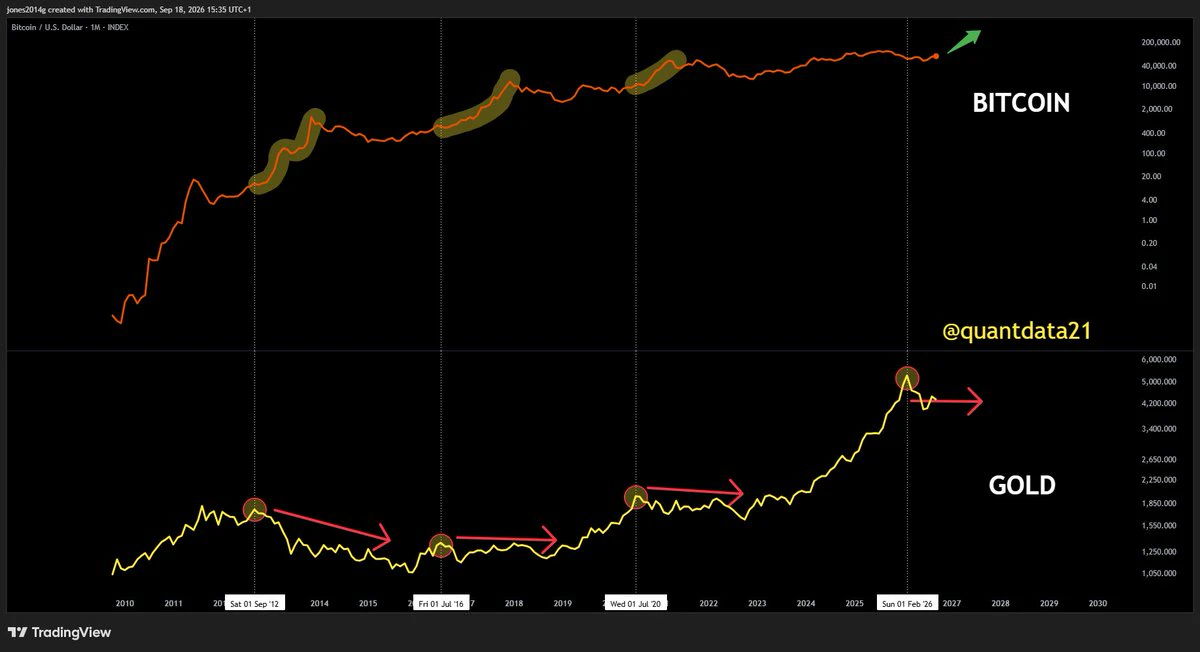Click the 10,000.00 price axis label

(1157, 87)
